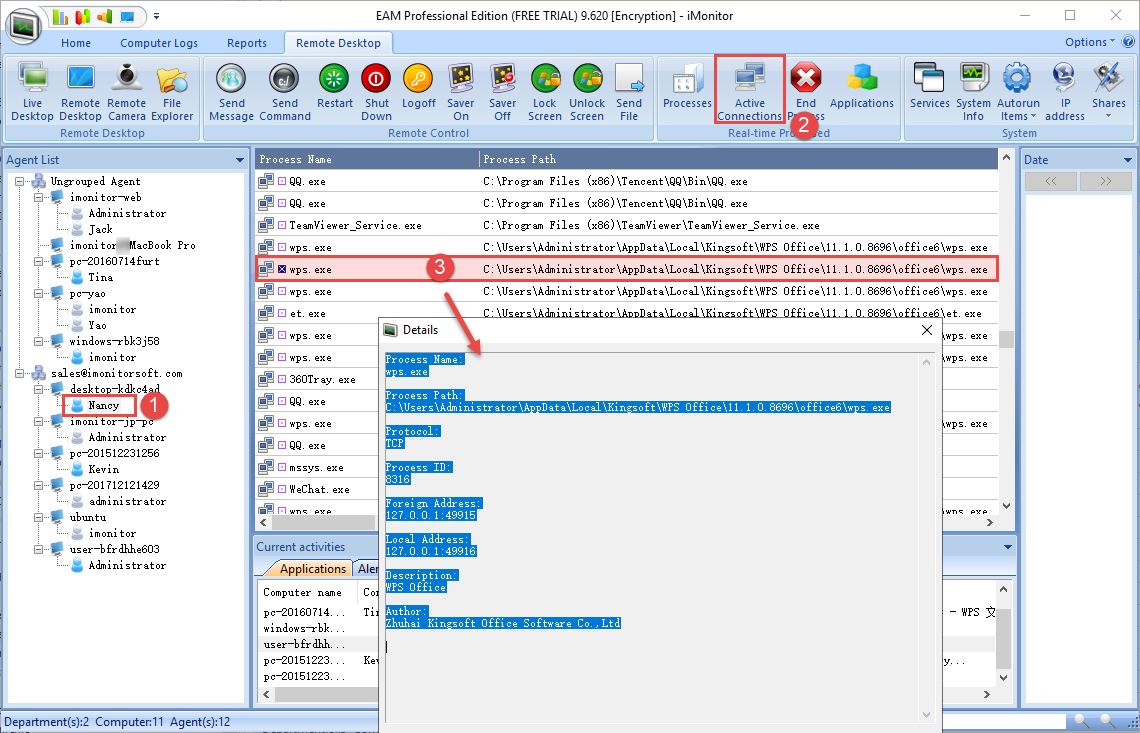
Task: Click Details dialog text area
Action: (x=652, y=537)
